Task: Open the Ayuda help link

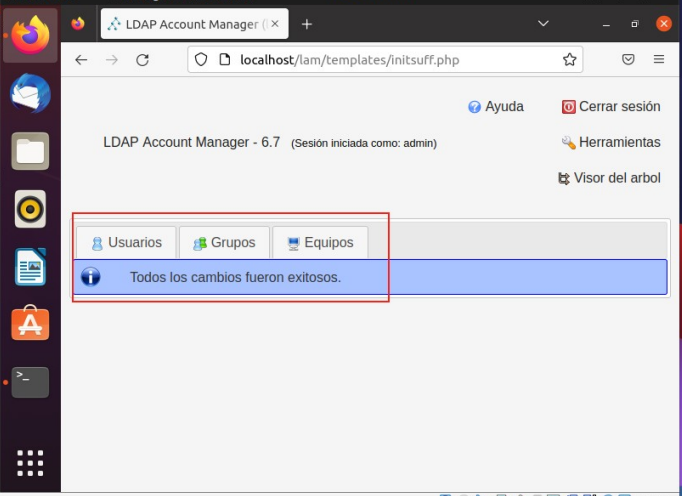Action: [504, 107]
